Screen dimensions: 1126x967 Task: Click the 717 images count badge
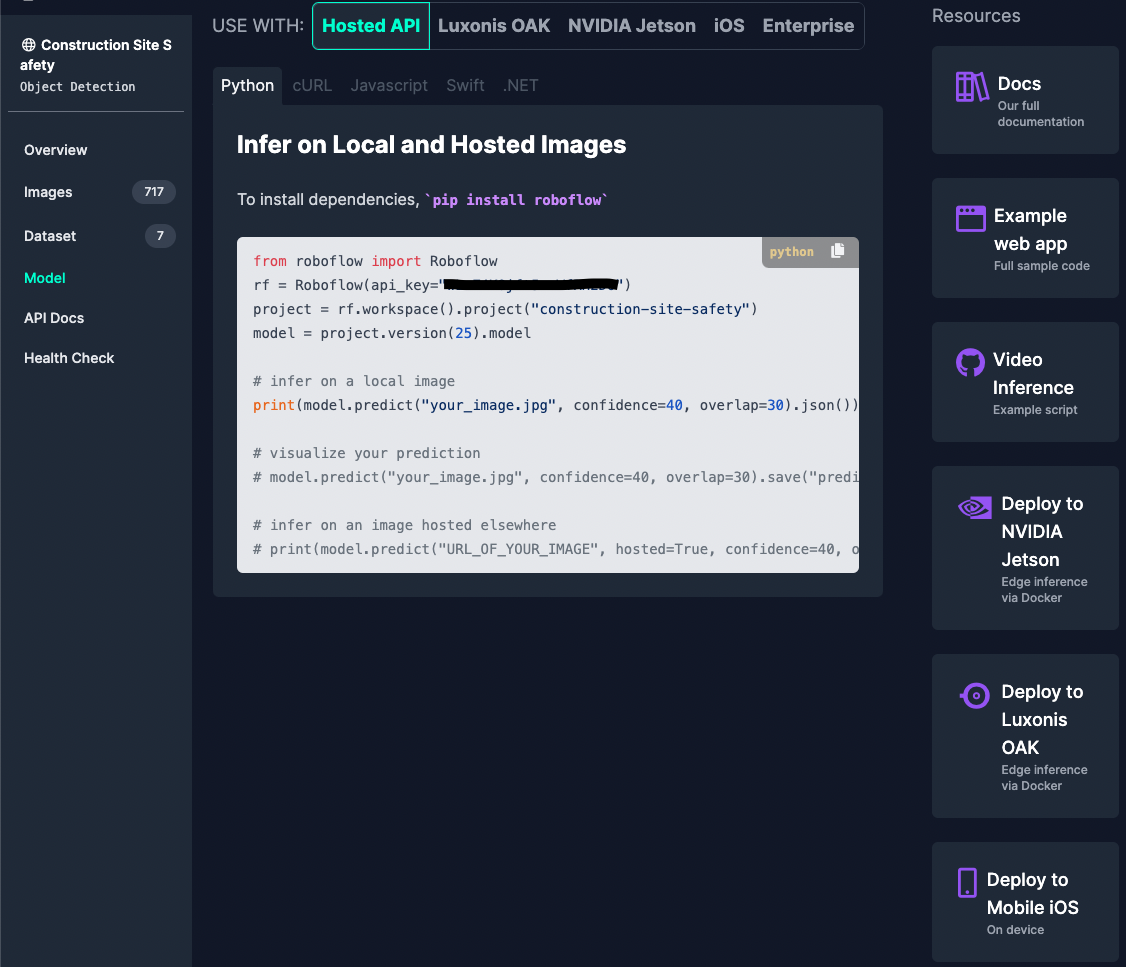coord(154,192)
